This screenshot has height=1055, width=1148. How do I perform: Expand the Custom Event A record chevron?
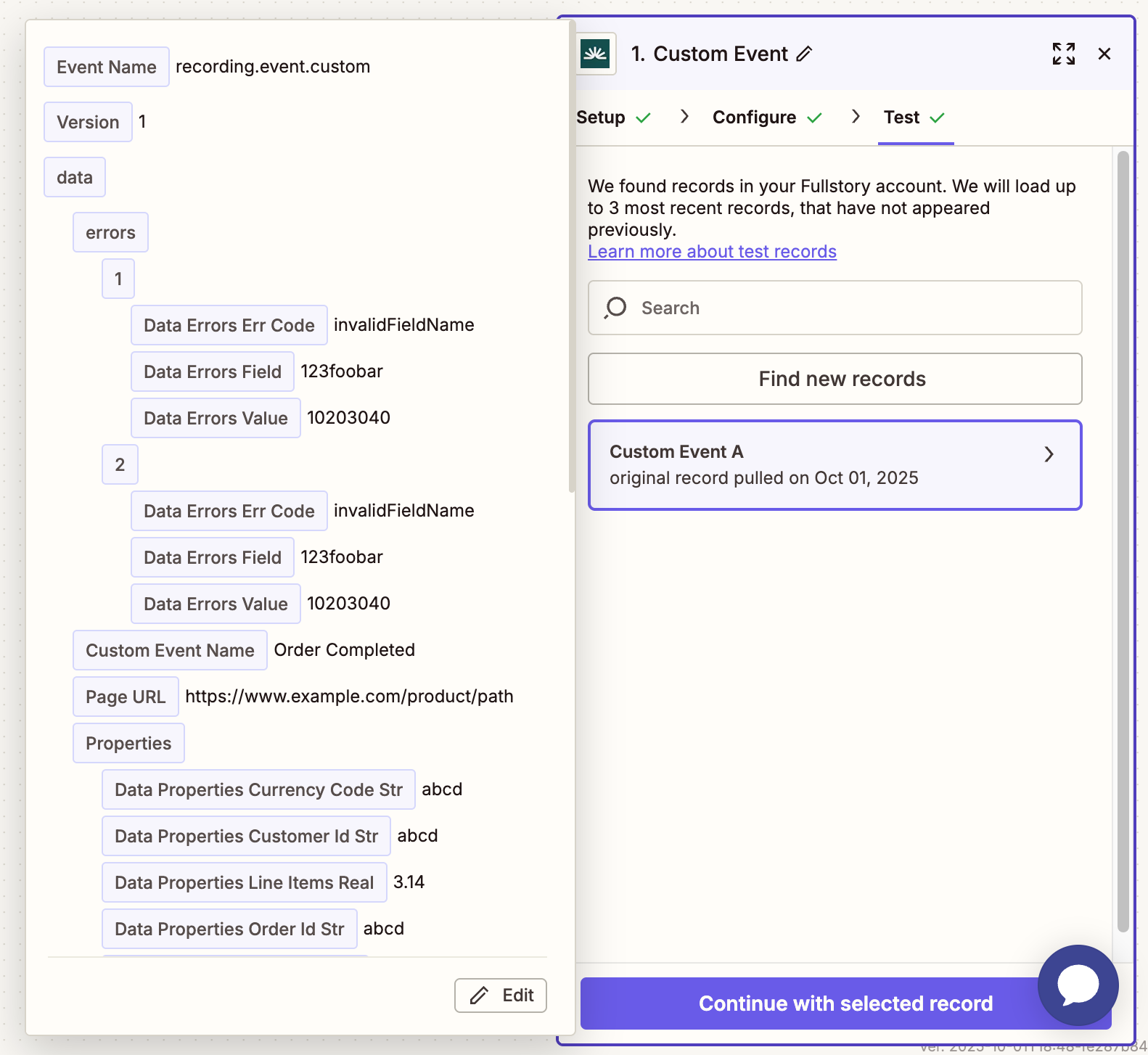tap(1049, 454)
